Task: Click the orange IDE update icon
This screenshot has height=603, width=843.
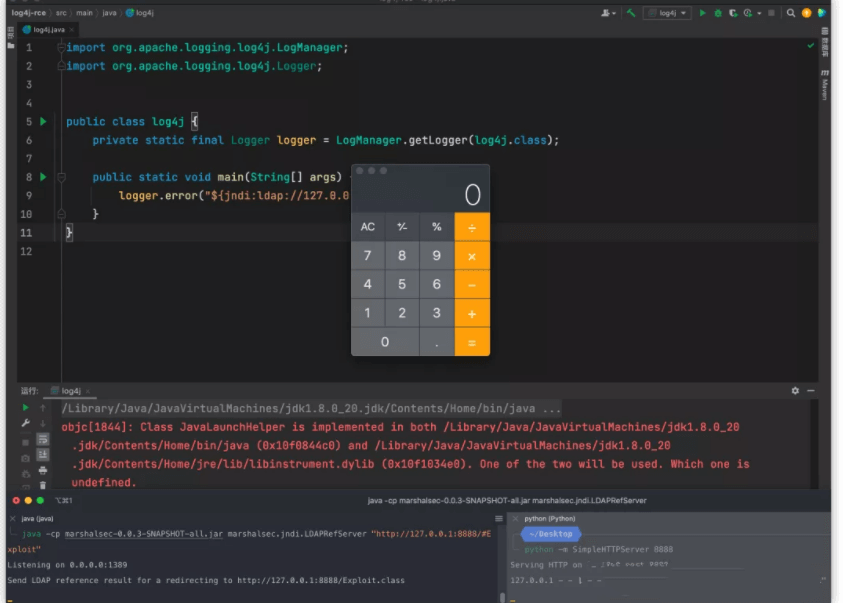Action: pos(806,13)
